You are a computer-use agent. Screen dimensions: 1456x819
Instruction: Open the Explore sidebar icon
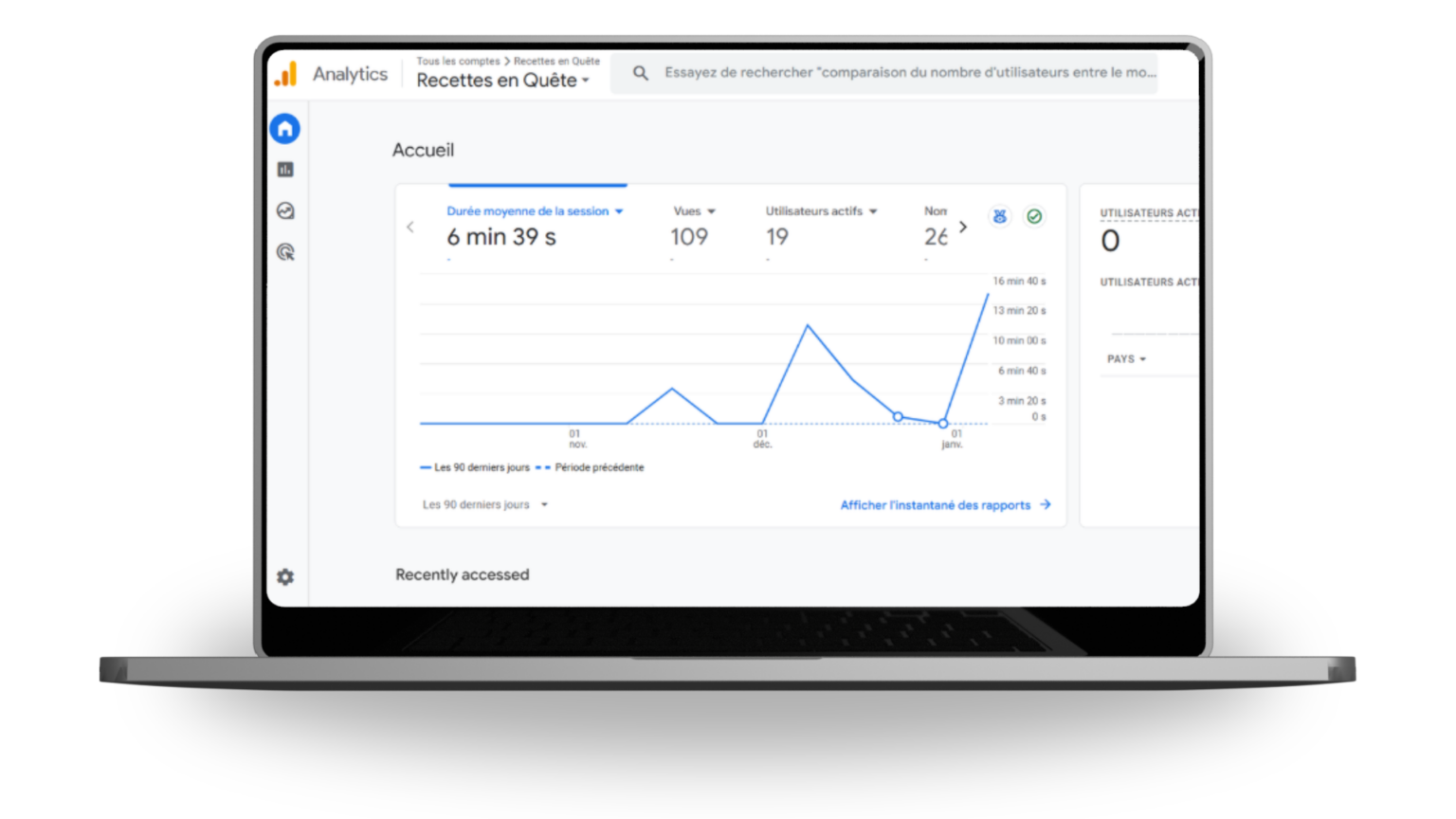point(285,211)
